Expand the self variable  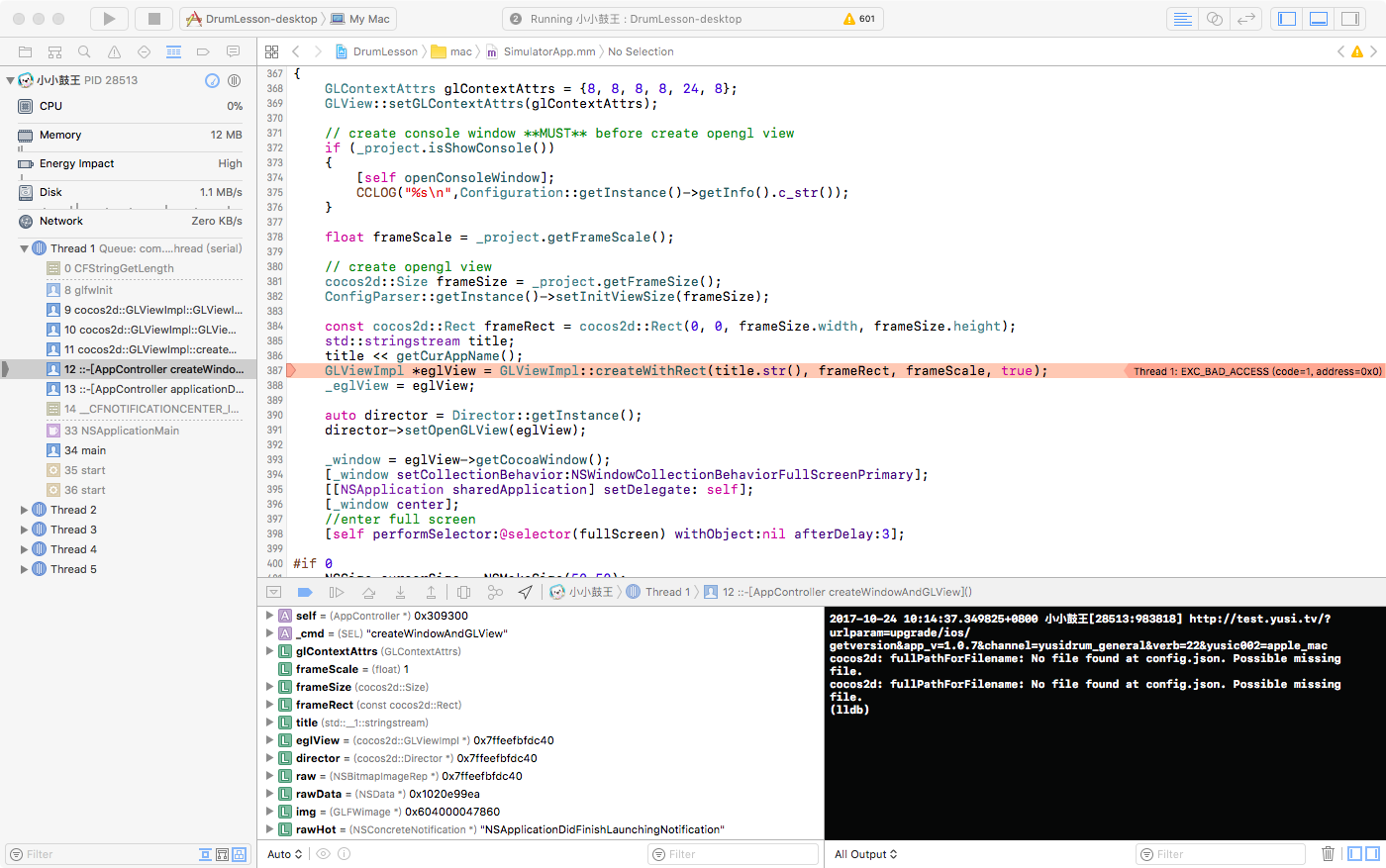[269, 616]
